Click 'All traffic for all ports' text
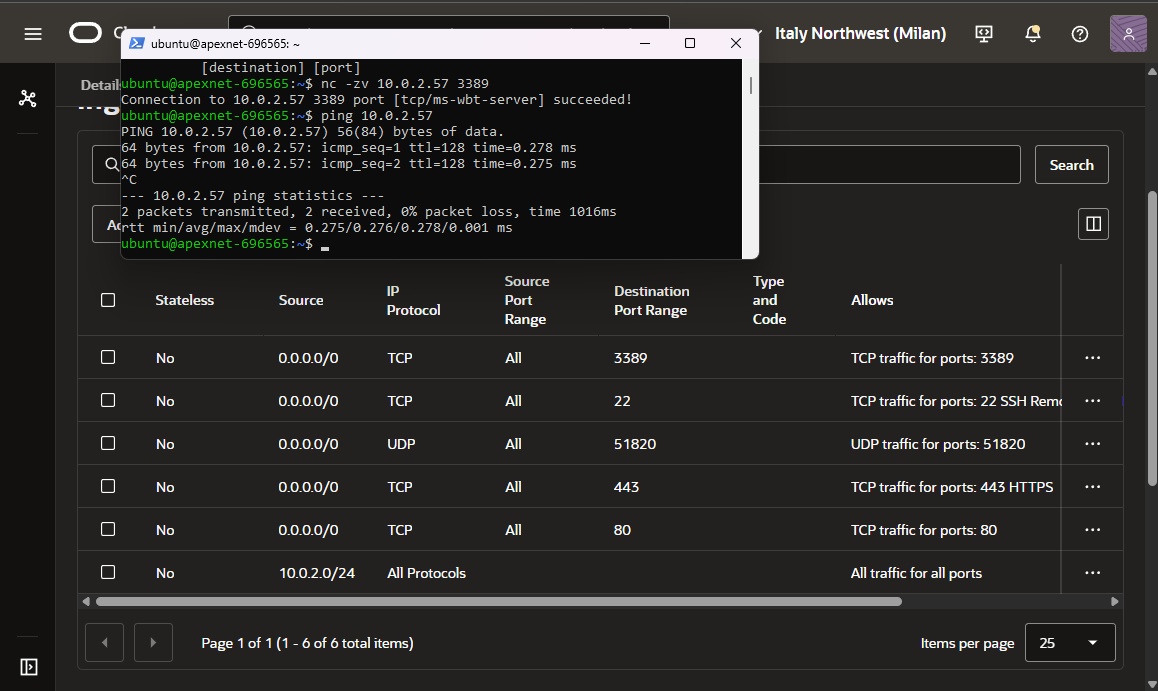The height and width of the screenshot is (691, 1158). pos(916,573)
